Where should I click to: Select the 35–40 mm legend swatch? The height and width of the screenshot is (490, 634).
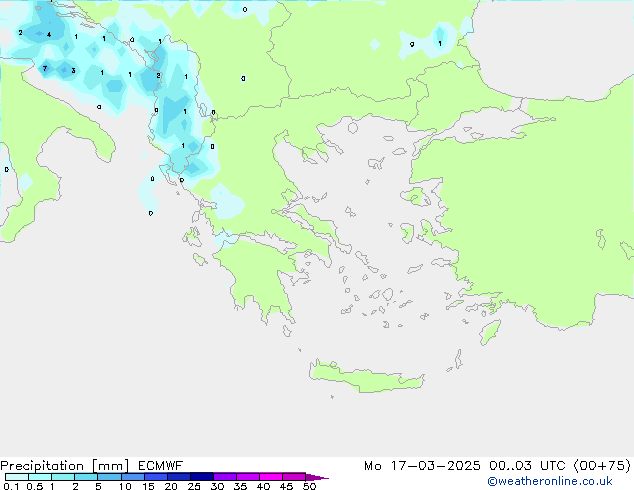(247, 477)
